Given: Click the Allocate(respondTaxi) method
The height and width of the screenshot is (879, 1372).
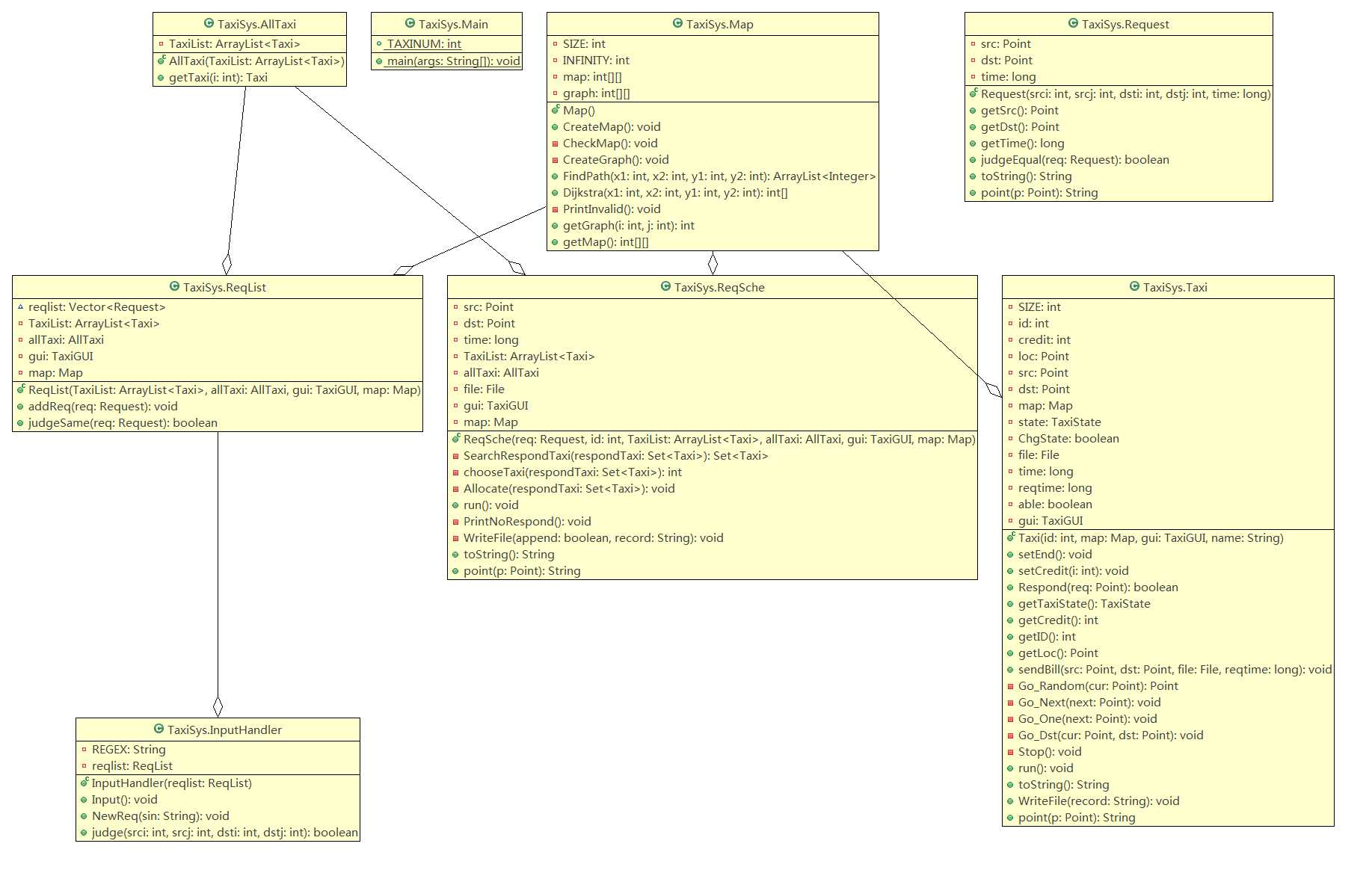Looking at the screenshot, I should click(569, 489).
